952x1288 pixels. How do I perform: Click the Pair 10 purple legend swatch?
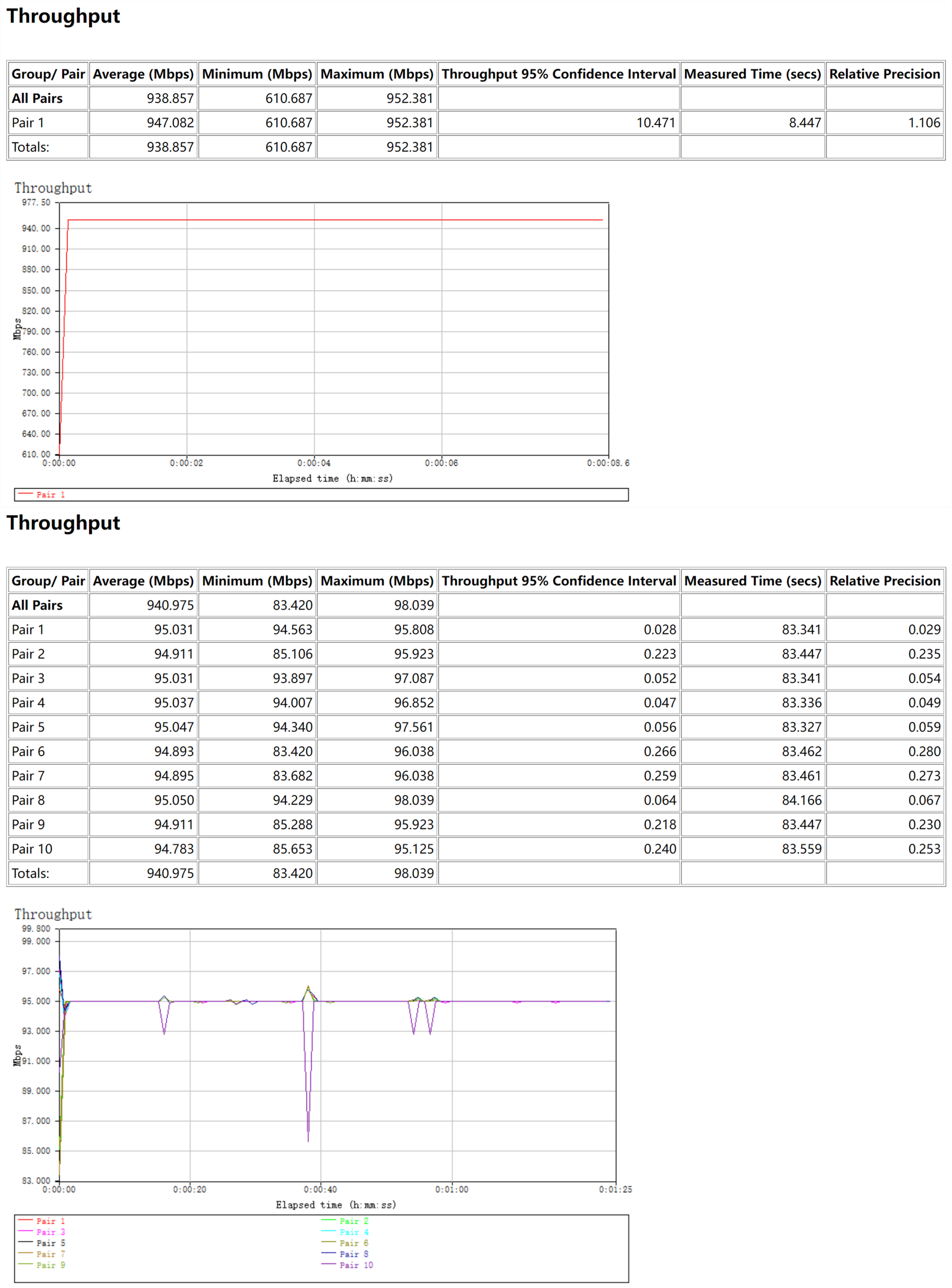[328, 1264]
